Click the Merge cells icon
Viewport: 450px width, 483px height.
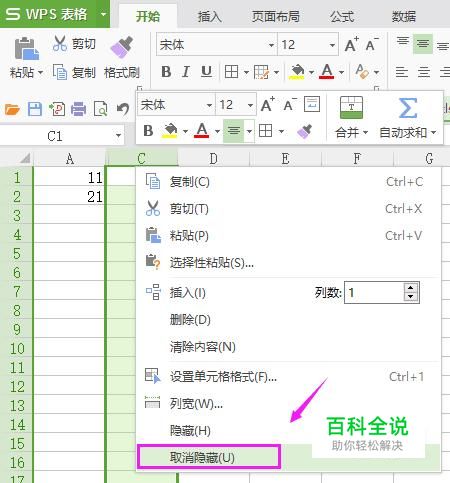pyautogui.click(x=351, y=107)
